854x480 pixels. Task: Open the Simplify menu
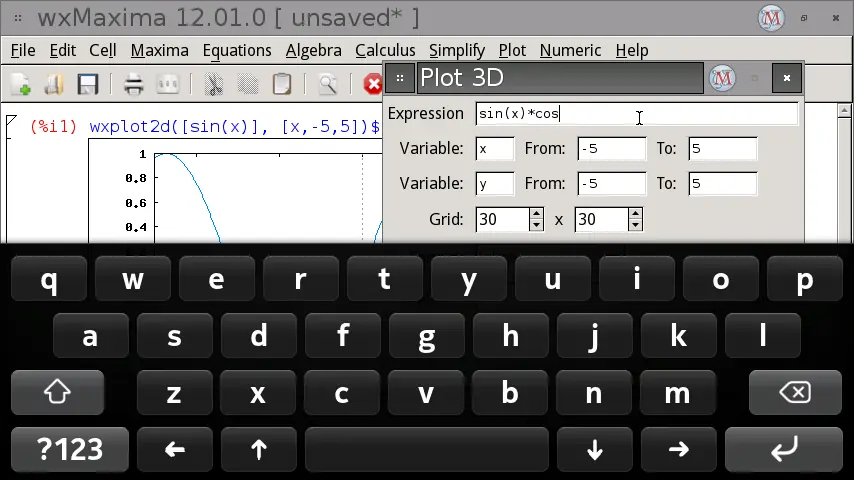coord(457,51)
